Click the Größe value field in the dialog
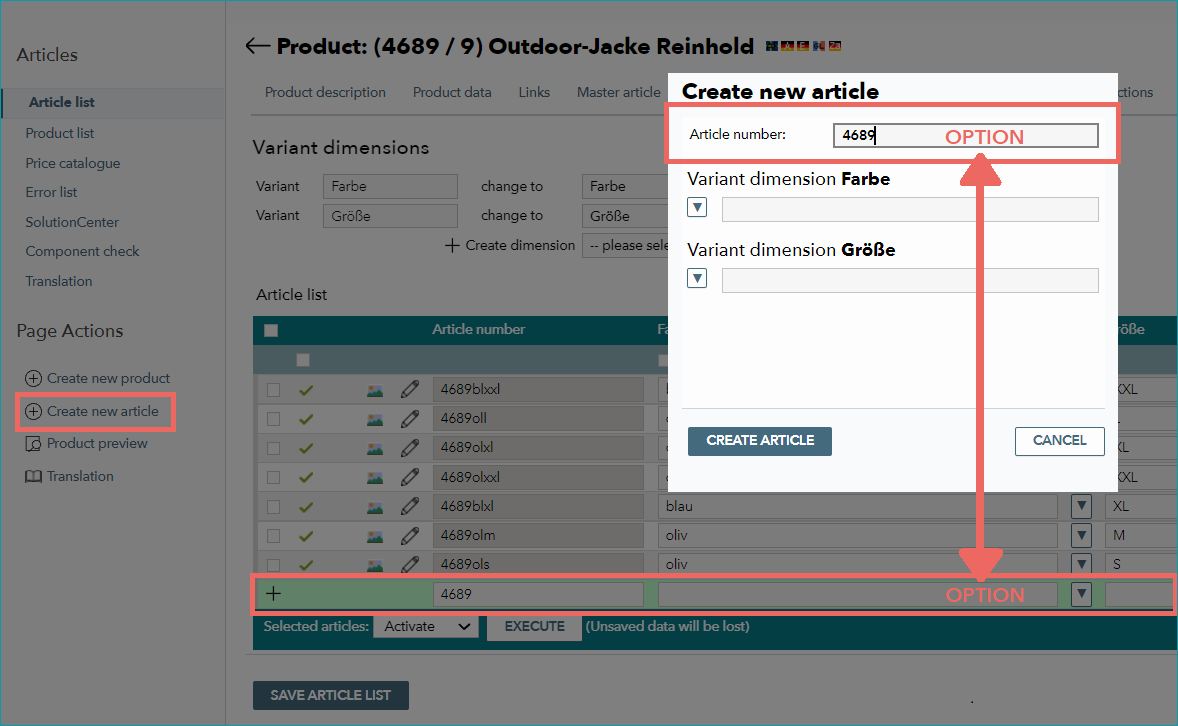 [x=910, y=280]
